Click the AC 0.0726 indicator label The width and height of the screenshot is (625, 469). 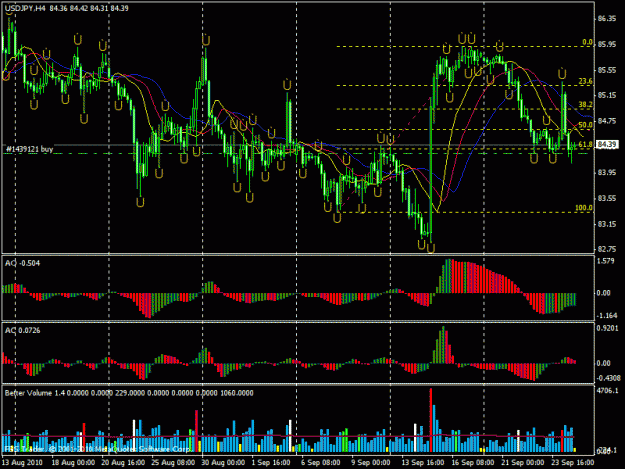pos(22,330)
